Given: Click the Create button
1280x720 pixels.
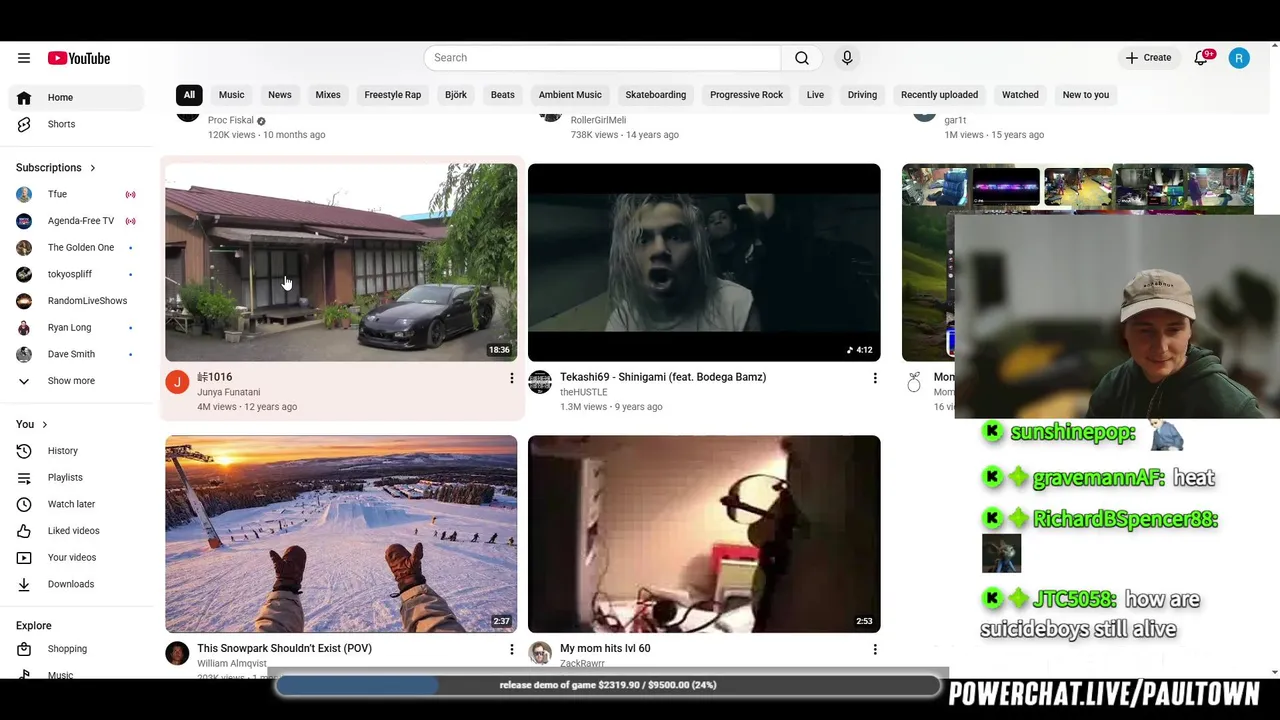Looking at the screenshot, I should coord(1148,58).
